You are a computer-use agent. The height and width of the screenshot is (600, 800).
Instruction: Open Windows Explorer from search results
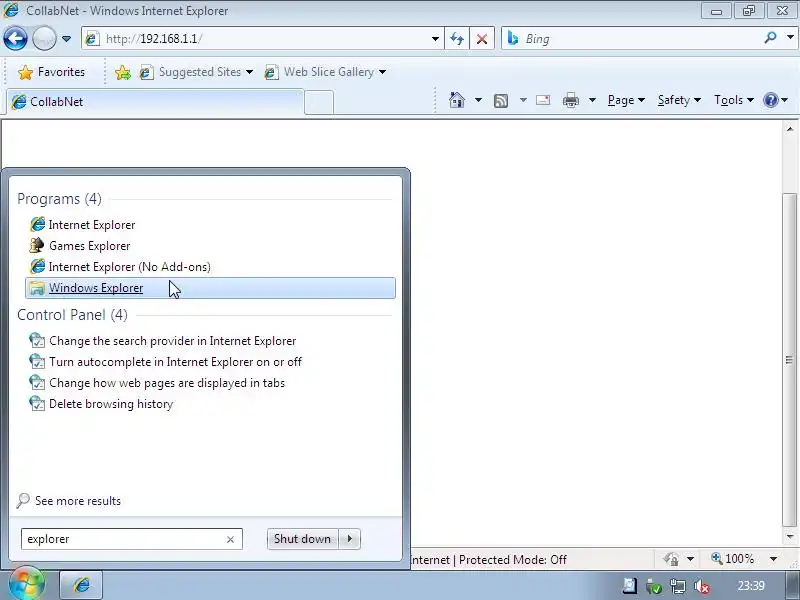pos(210,288)
